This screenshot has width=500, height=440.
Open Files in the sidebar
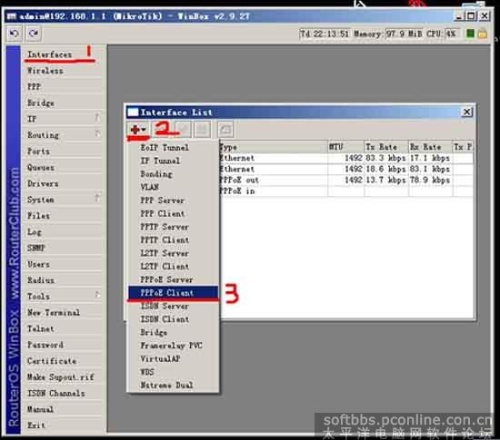coord(38,216)
